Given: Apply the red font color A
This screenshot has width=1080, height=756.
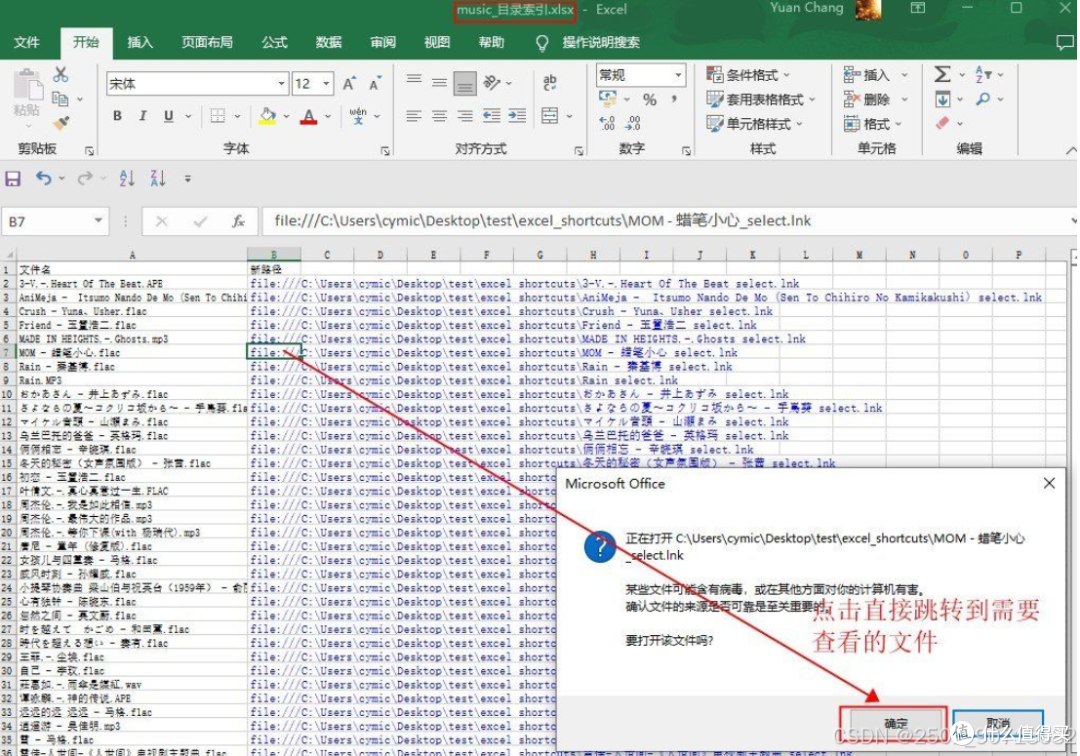Looking at the screenshot, I should [309, 116].
